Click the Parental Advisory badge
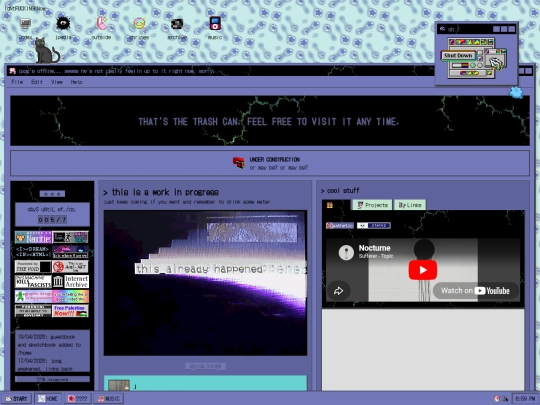The height and width of the screenshot is (405, 540). [x=33, y=311]
